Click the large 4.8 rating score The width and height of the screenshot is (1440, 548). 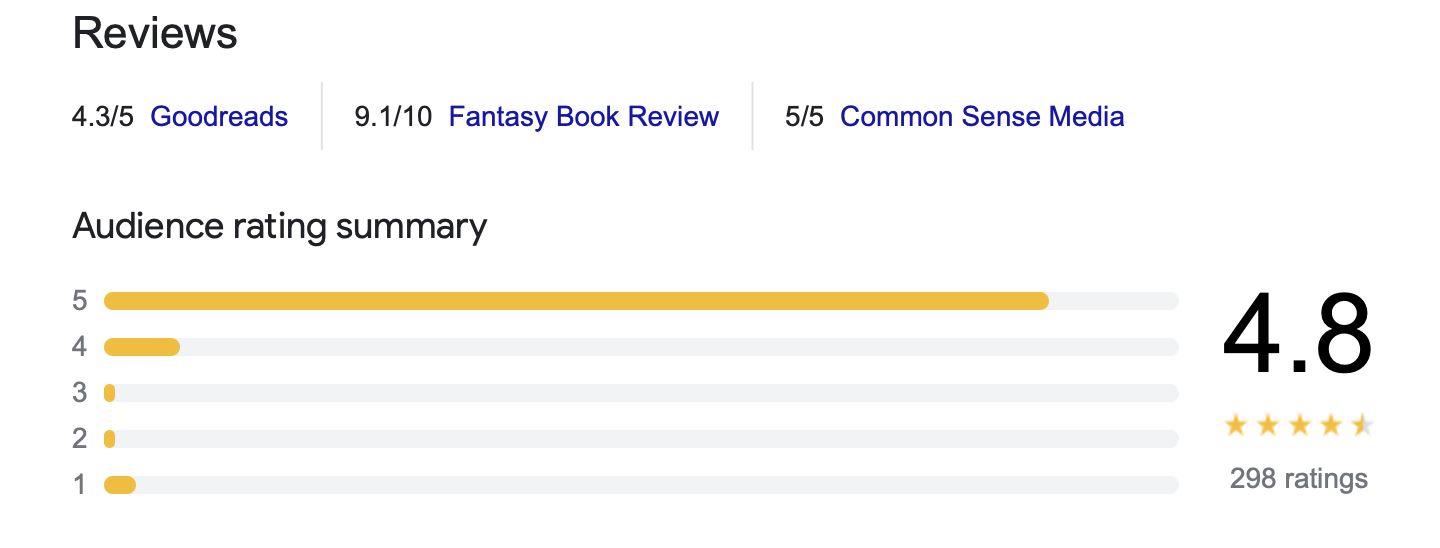[x=1298, y=335]
